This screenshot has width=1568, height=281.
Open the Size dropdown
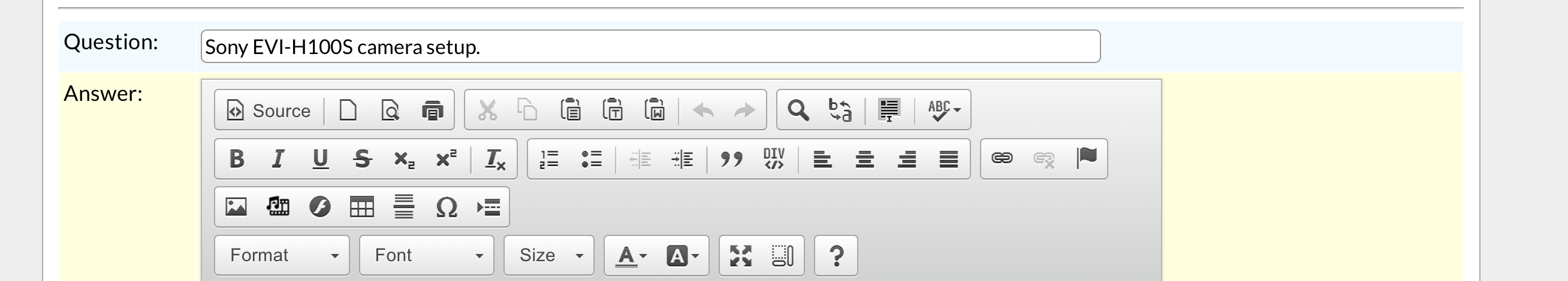(549, 255)
